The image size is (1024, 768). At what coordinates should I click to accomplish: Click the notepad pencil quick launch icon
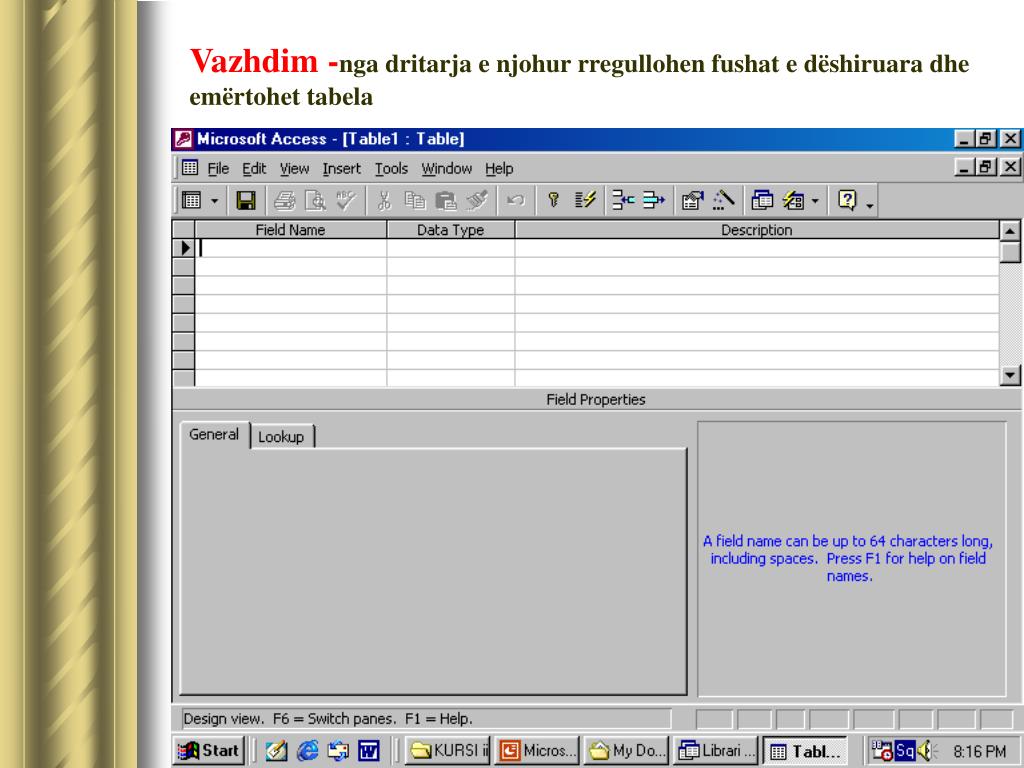coord(276,750)
